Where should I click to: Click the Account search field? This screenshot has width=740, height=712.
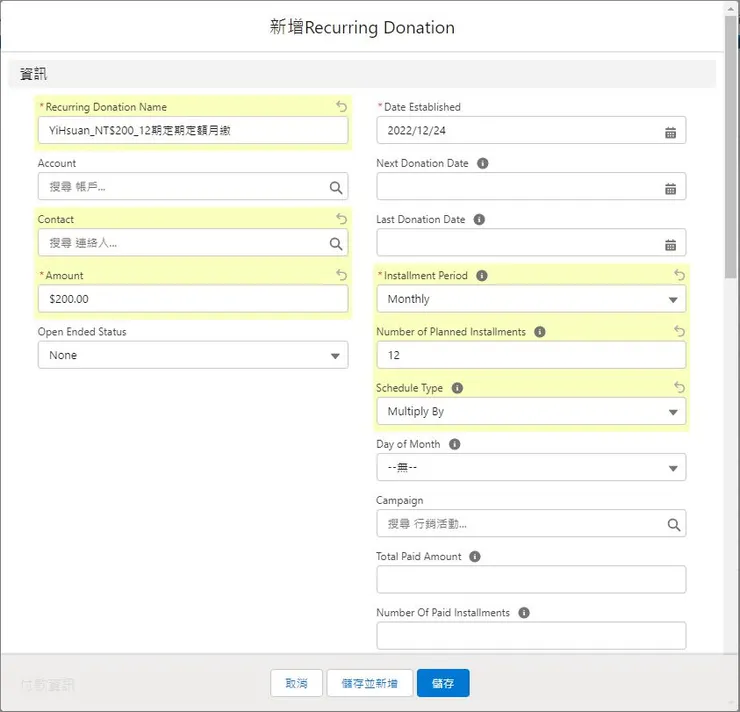tap(183, 187)
